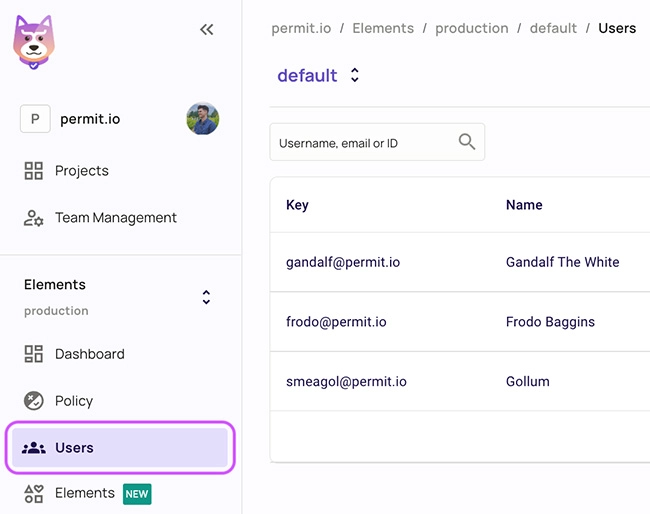The image size is (650, 514).
Task: Sort by the Key column header
Action: [297, 205]
